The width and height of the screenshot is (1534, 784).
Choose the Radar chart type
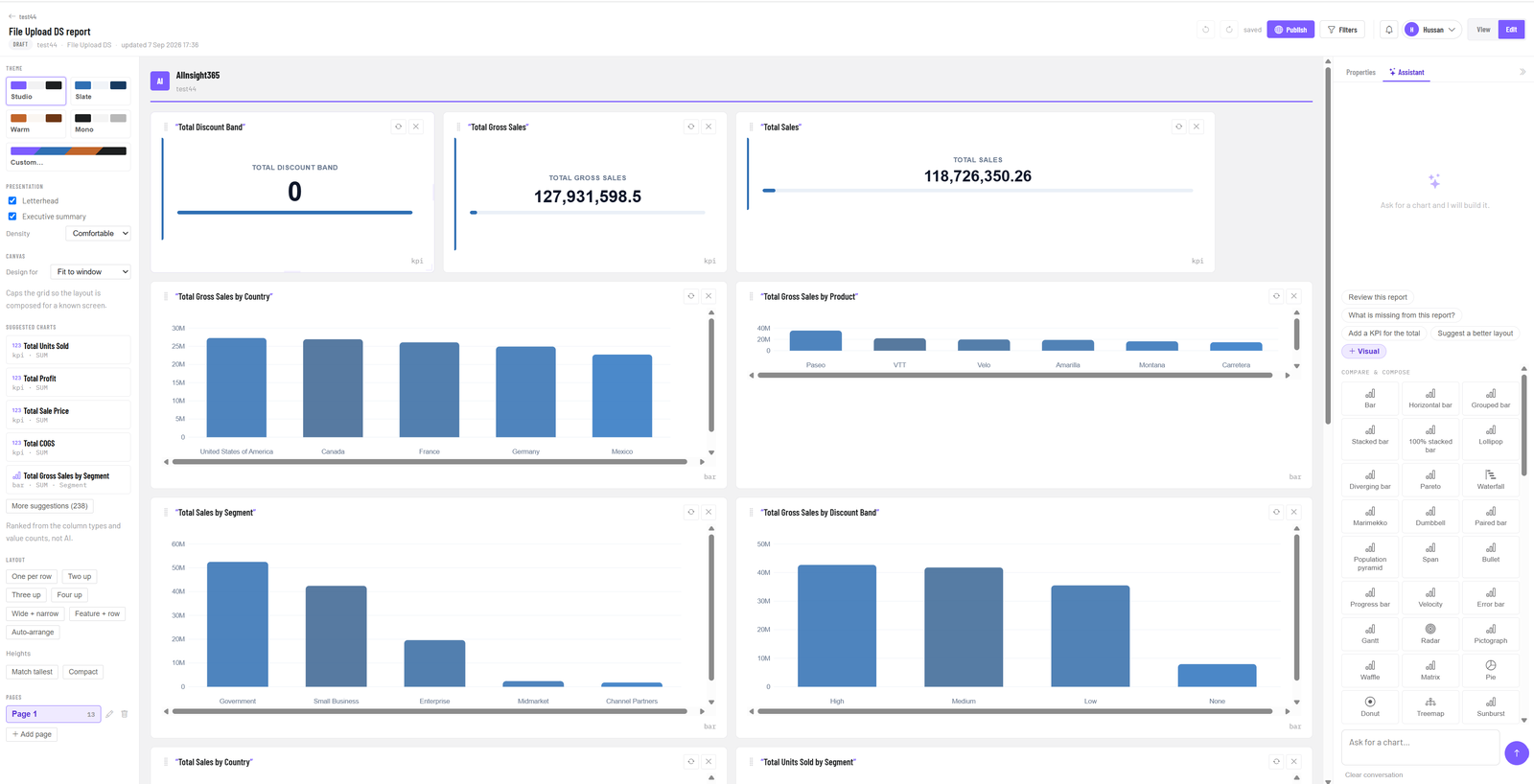(1430, 634)
